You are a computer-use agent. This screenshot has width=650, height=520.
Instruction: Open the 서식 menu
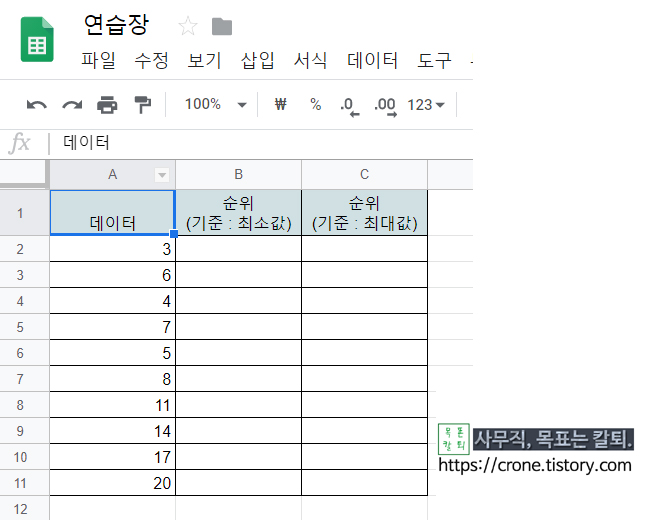click(x=310, y=61)
